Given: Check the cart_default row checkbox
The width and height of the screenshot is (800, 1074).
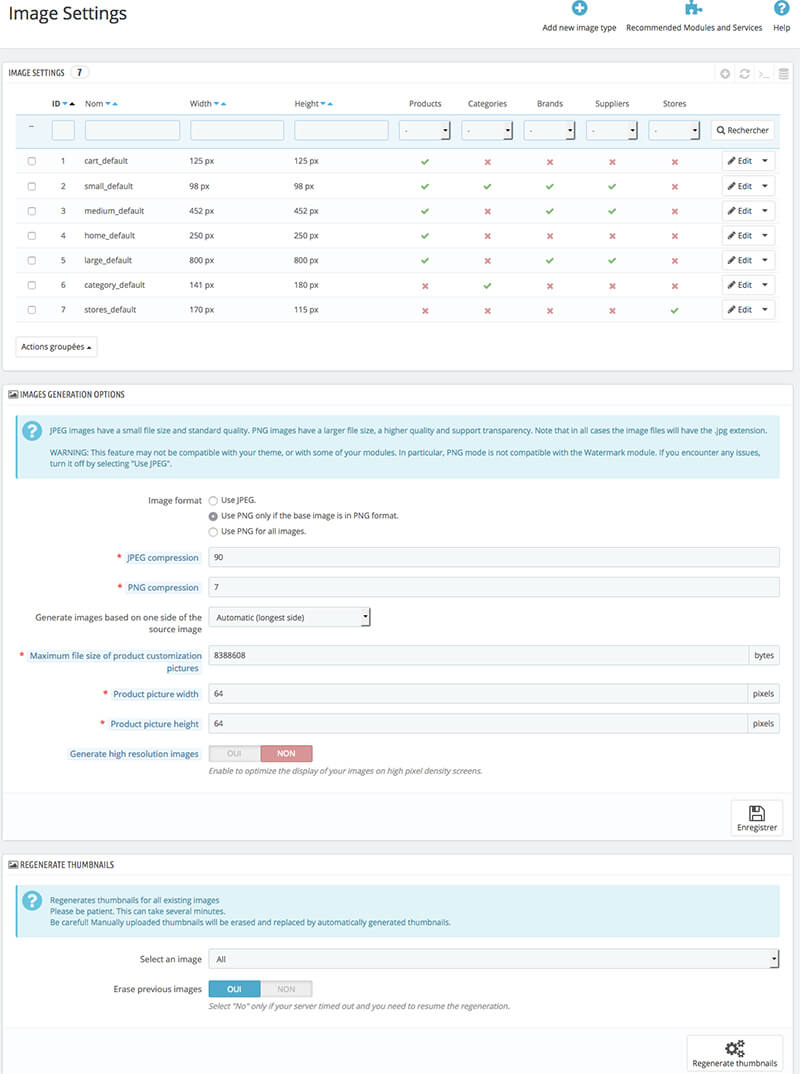Looking at the screenshot, I should (x=32, y=162).
